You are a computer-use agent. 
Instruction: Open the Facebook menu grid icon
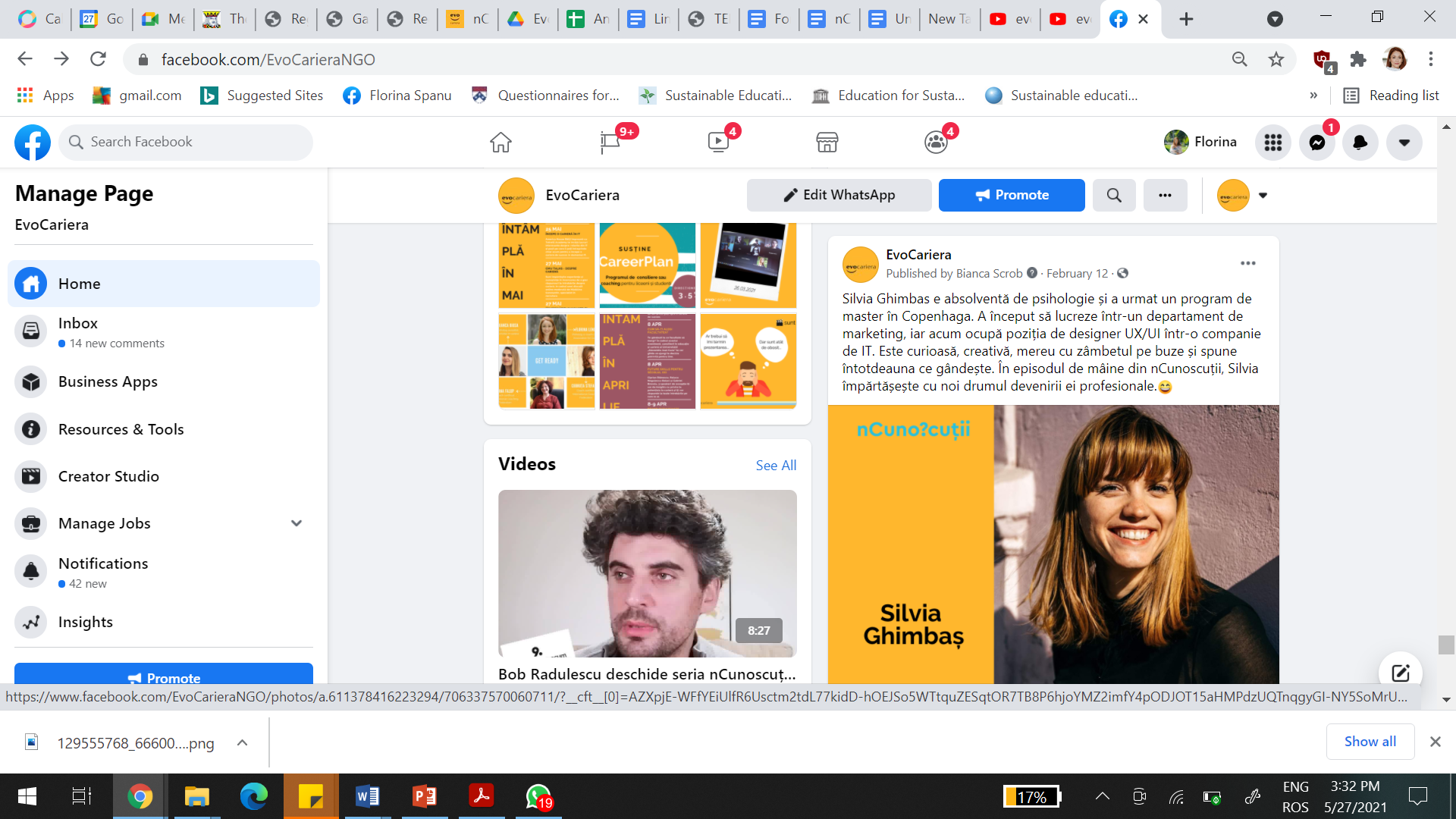tap(1273, 142)
